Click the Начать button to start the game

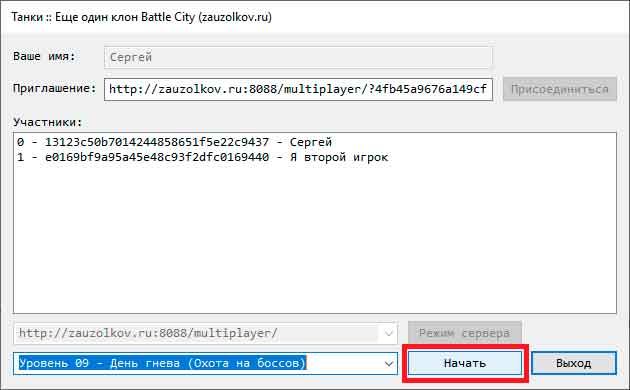point(465,363)
